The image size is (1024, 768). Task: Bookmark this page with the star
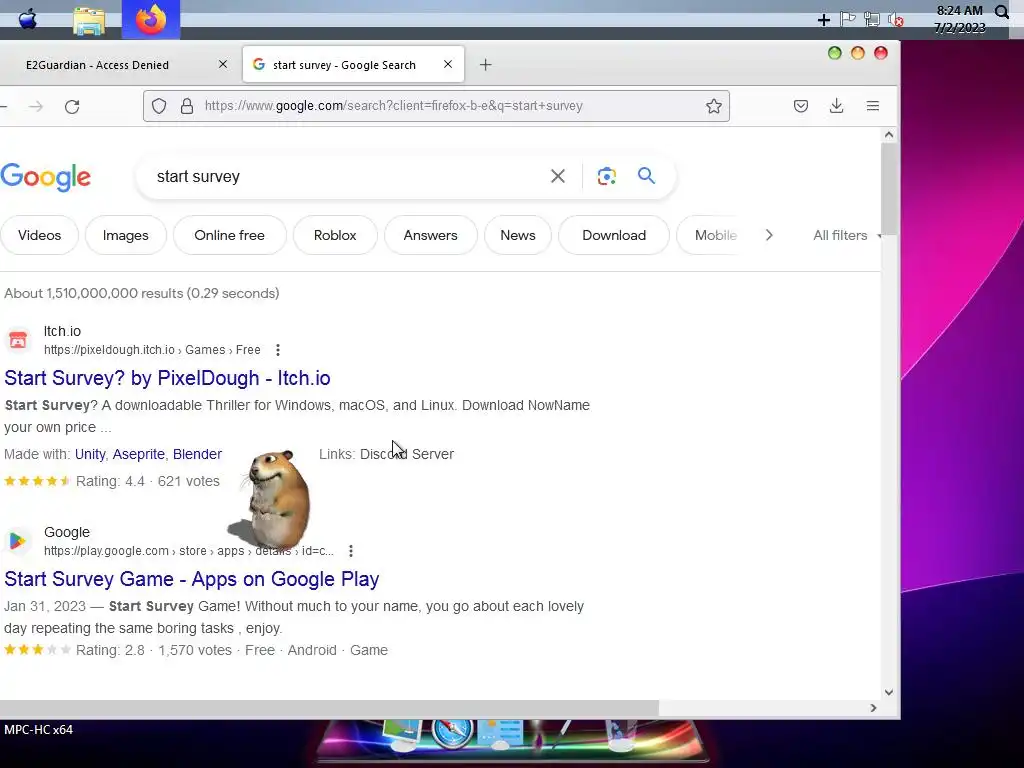coord(714,106)
